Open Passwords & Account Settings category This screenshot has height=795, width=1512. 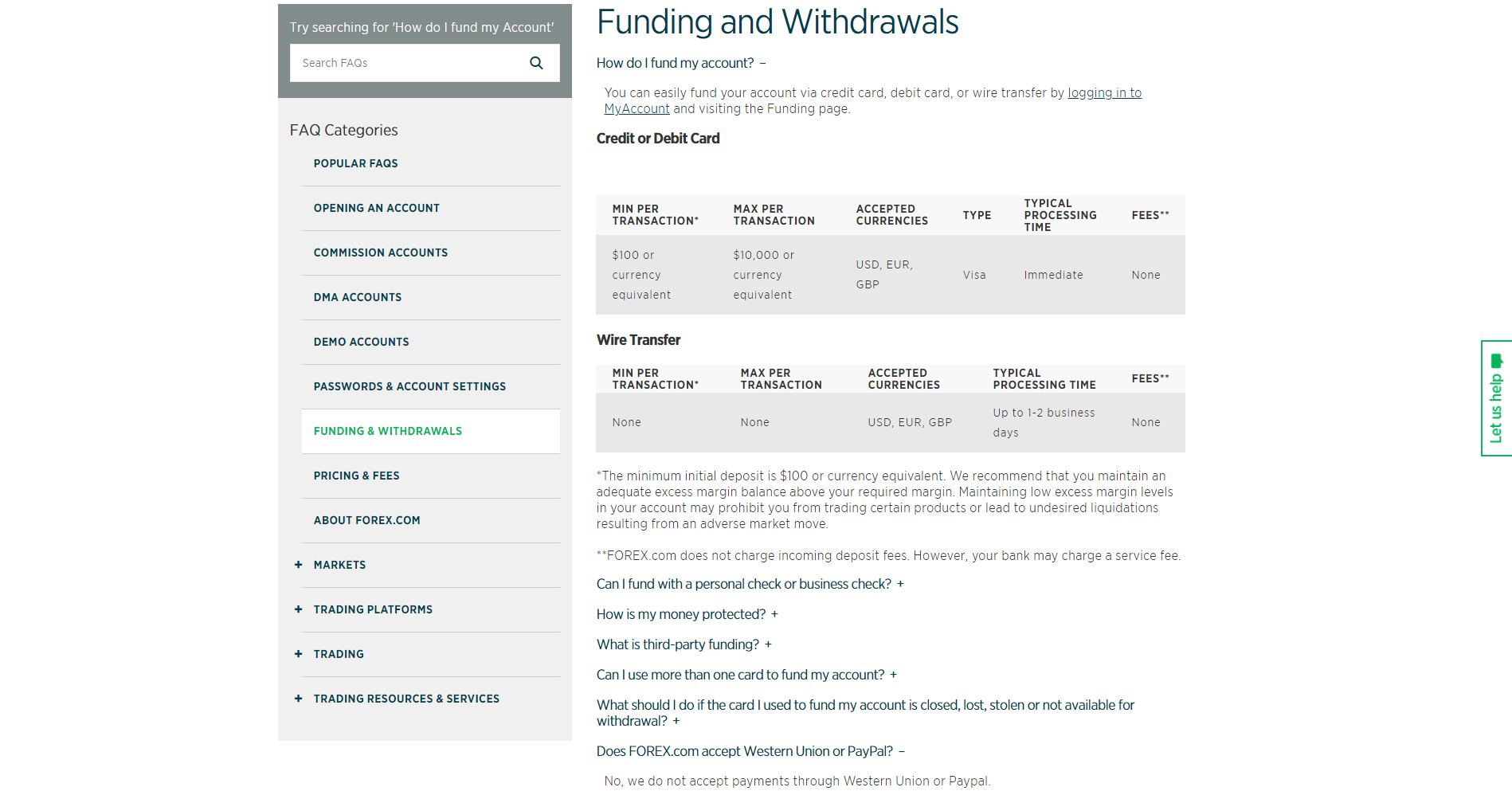409,386
